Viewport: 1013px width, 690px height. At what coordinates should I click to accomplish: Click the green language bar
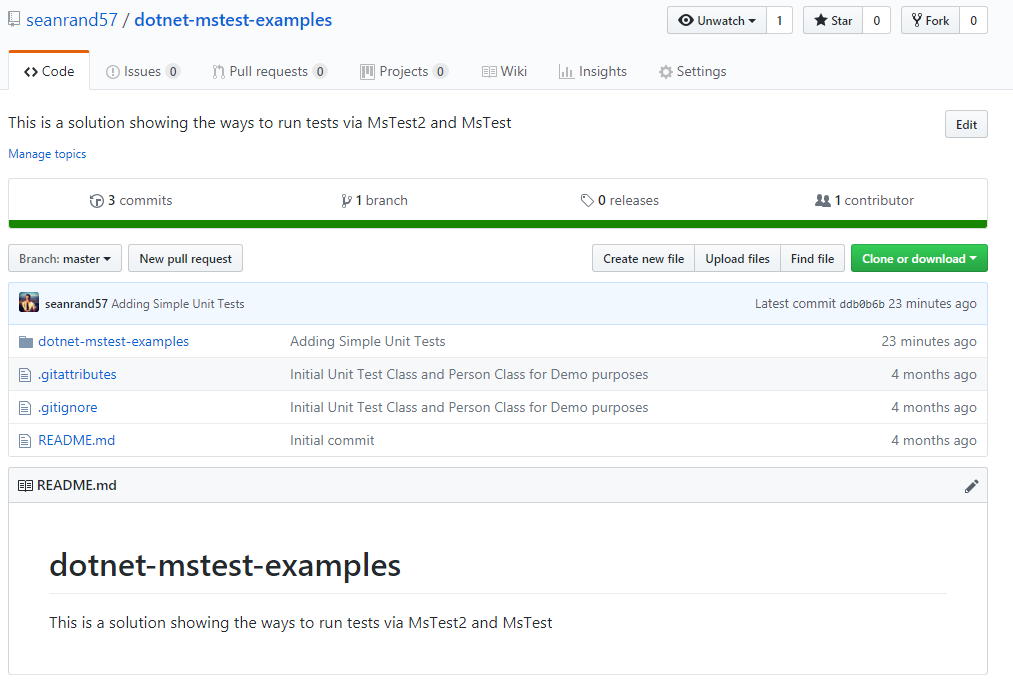click(497, 224)
